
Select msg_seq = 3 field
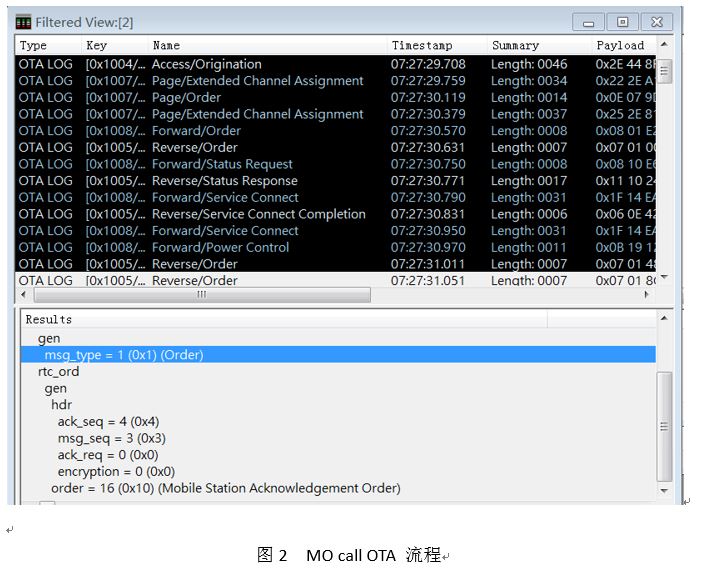coord(112,438)
